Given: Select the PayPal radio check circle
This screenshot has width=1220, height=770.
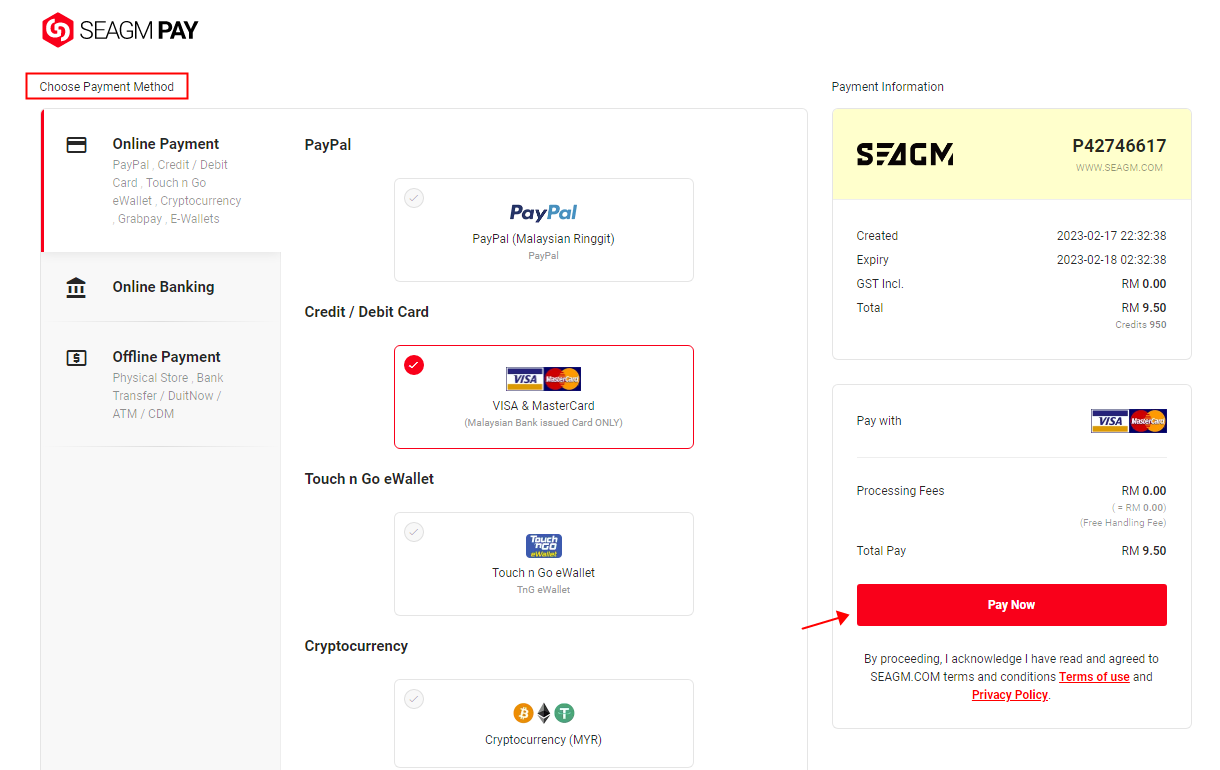Looking at the screenshot, I should click(x=414, y=198).
